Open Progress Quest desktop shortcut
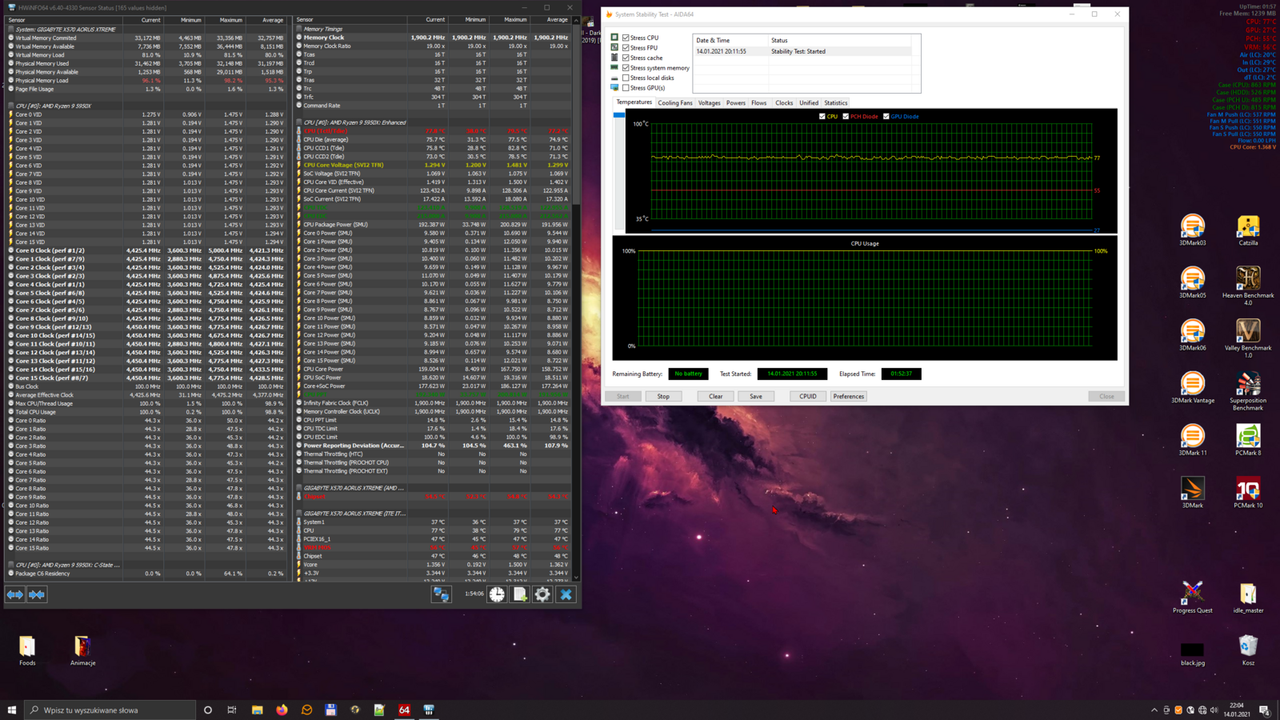The width and height of the screenshot is (1280, 720). (x=1192, y=597)
